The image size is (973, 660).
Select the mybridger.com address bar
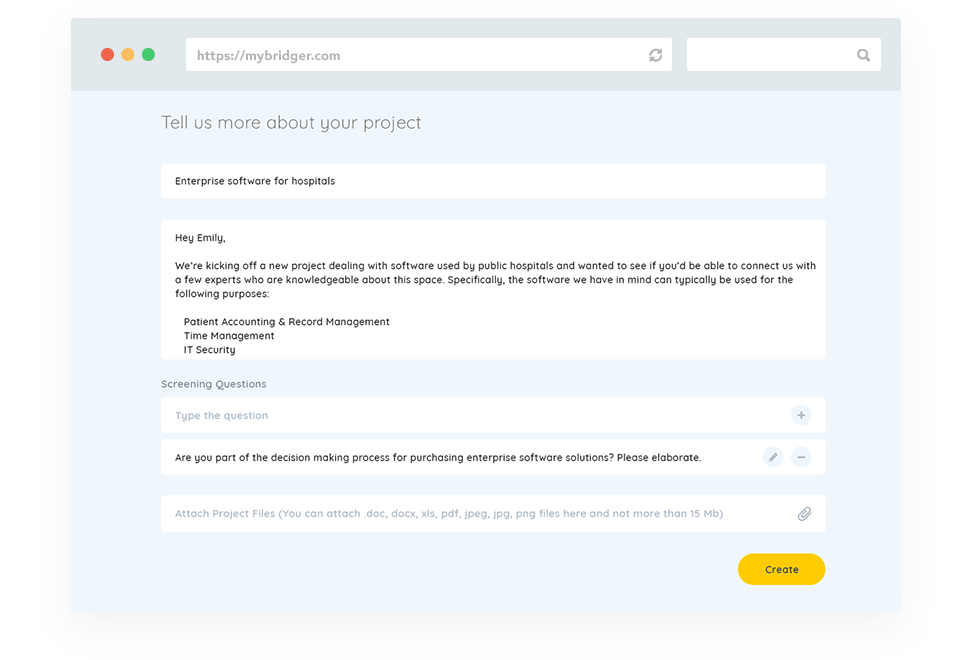[400, 55]
